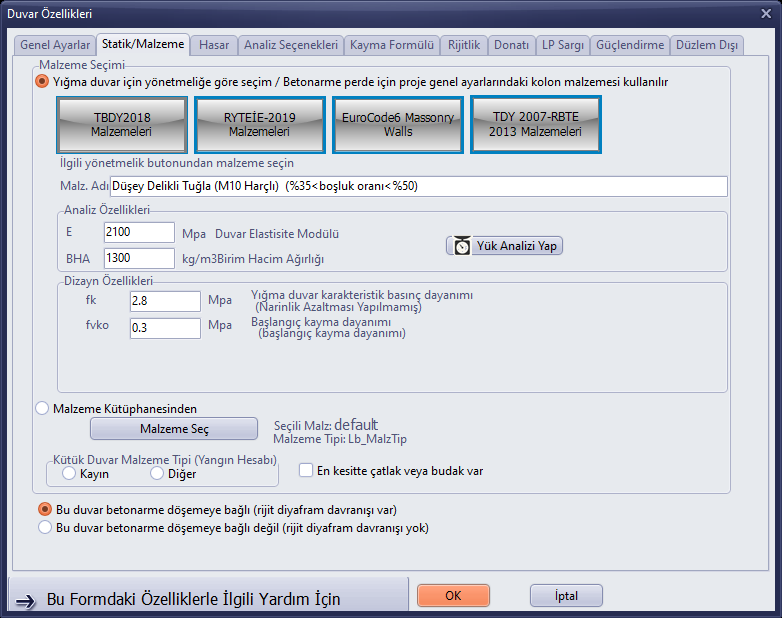
Task: Choose Diğer as log wall material
Action: pyautogui.click(x=157, y=473)
